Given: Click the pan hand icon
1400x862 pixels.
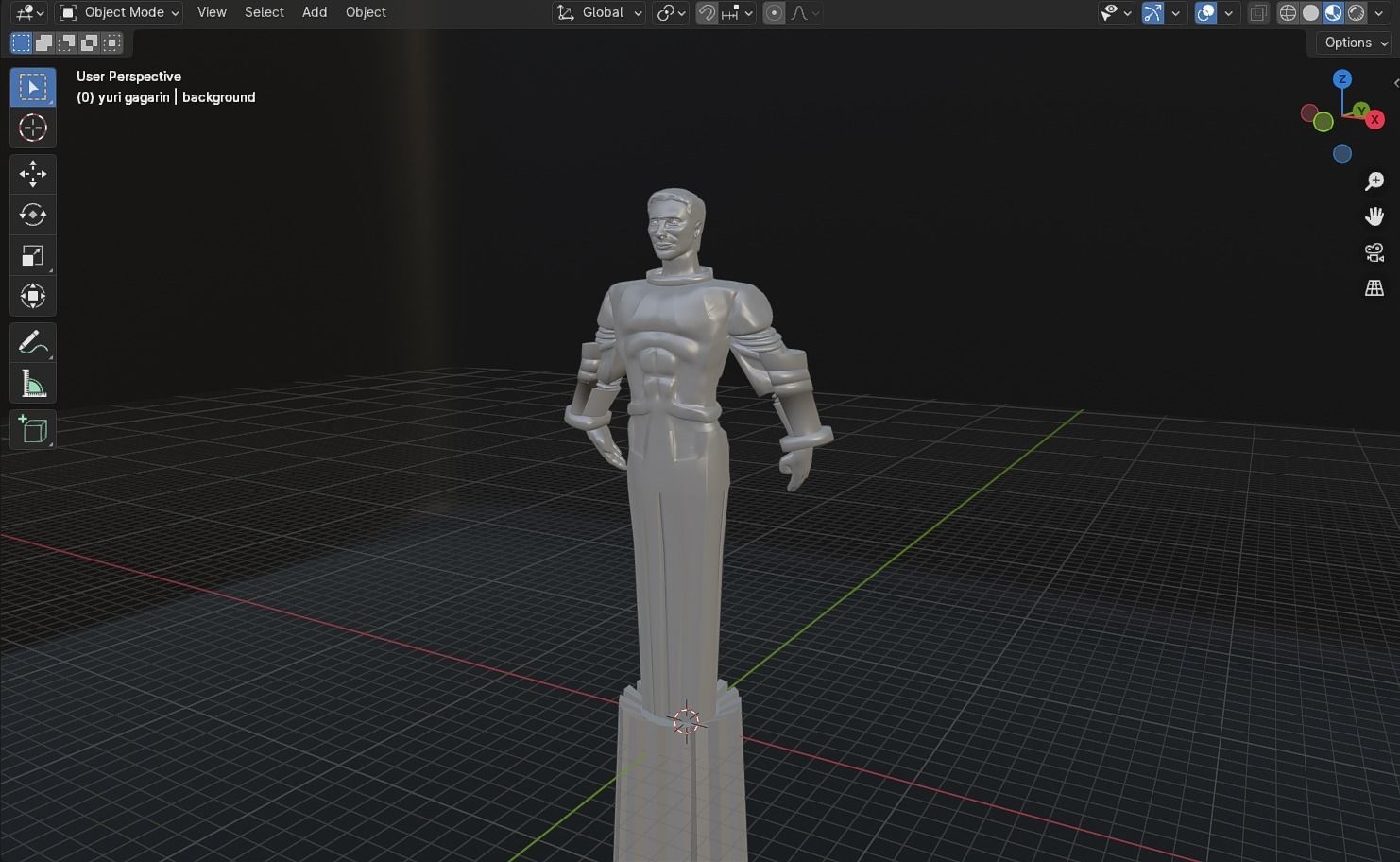Looking at the screenshot, I should click(x=1374, y=216).
